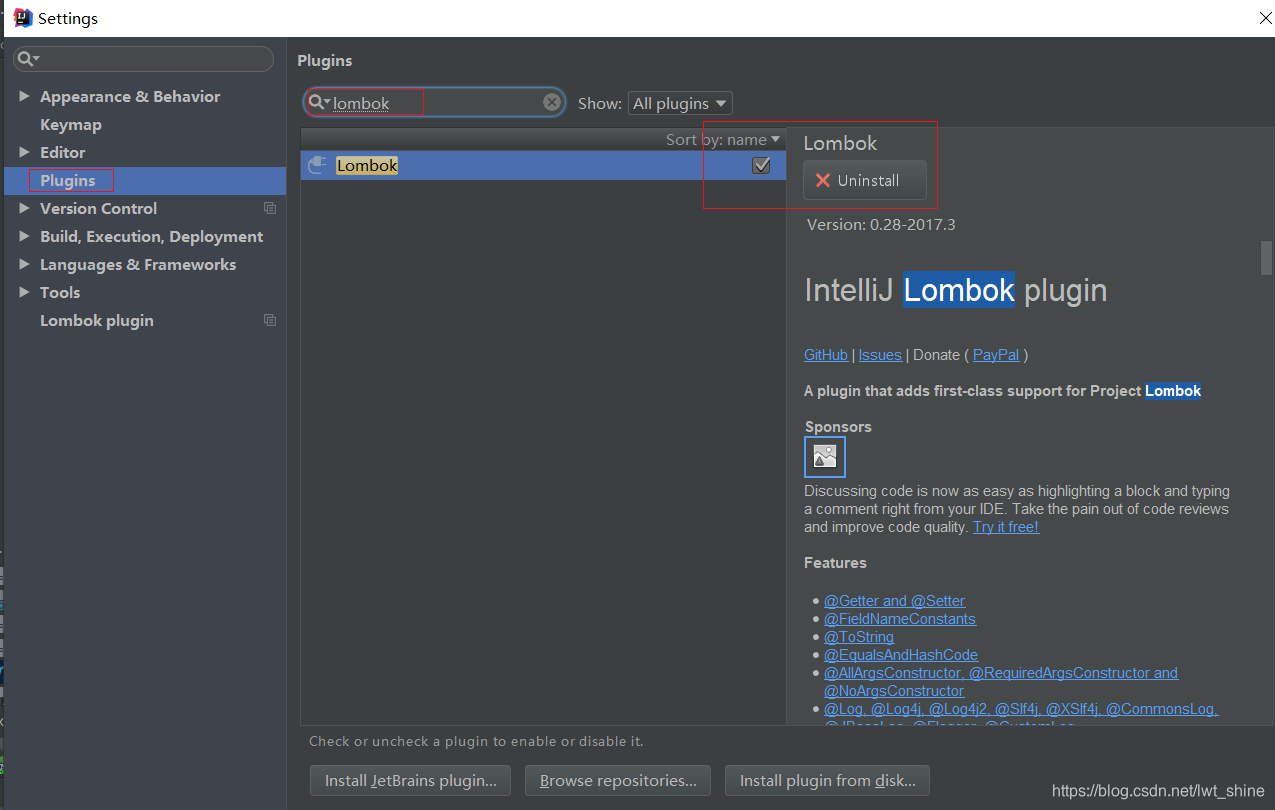Click the Sponsors image placeholder
This screenshot has width=1275, height=810.
pyautogui.click(x=824, y=456)
